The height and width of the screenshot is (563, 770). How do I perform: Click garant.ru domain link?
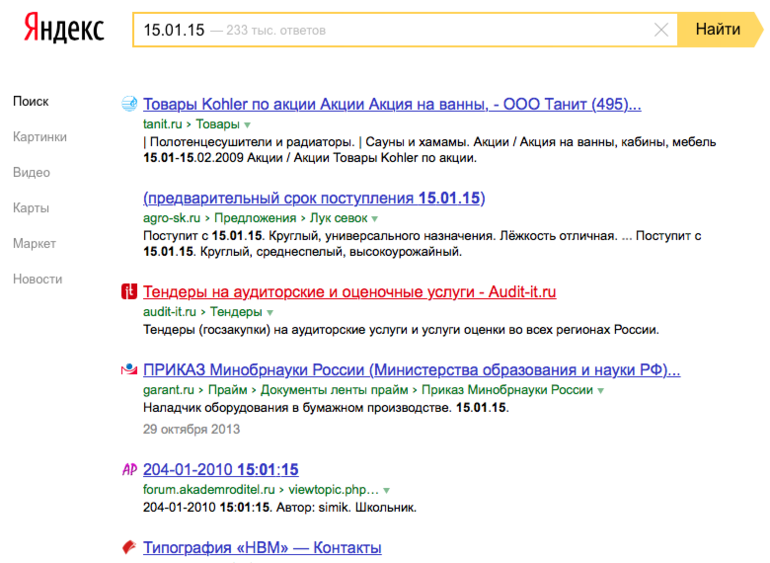point(168,390)
